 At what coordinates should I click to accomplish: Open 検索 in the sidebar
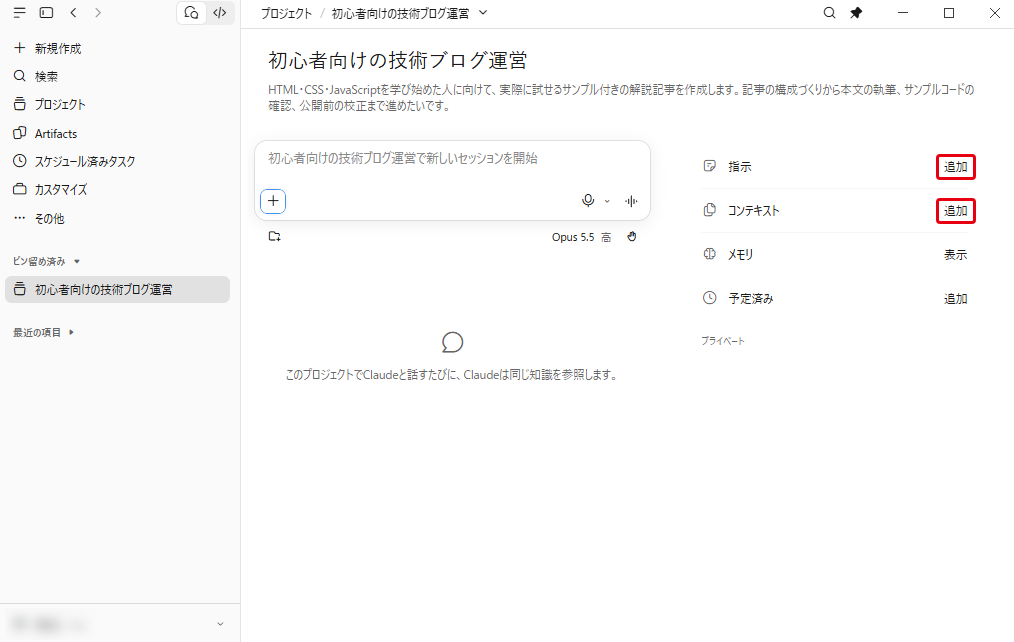[x=120, y=76]
